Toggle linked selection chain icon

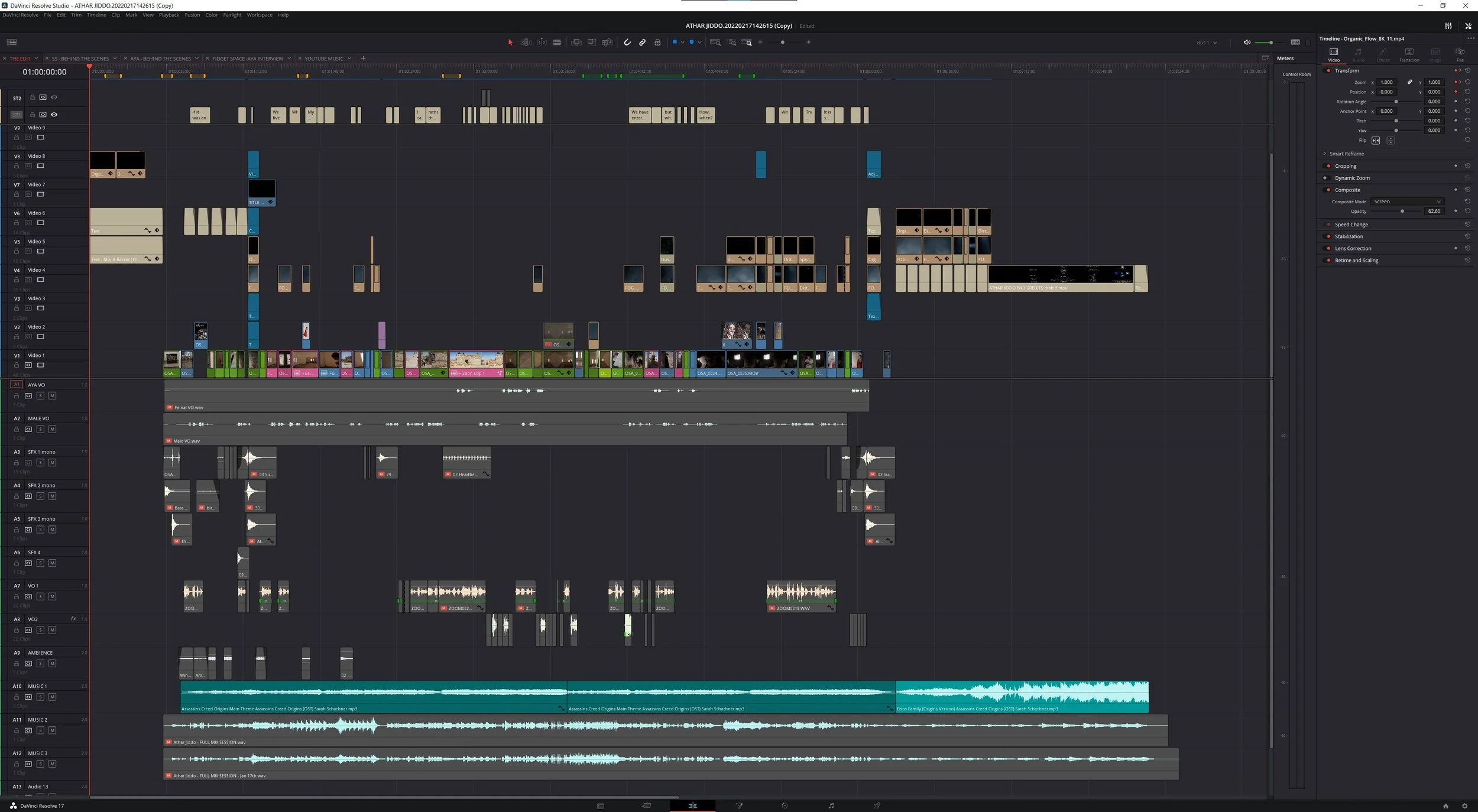tap(642, 43)
